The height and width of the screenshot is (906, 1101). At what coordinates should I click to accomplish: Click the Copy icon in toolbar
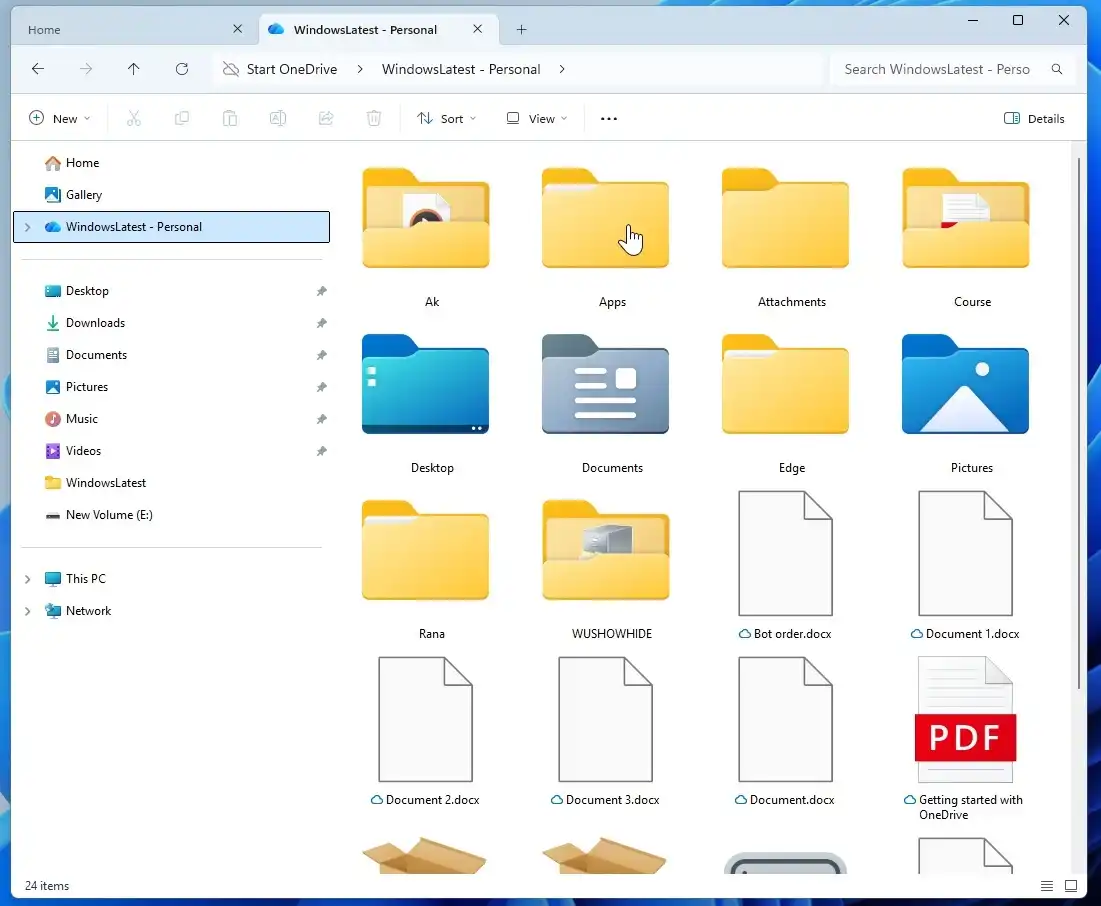[x=182, y=119]
